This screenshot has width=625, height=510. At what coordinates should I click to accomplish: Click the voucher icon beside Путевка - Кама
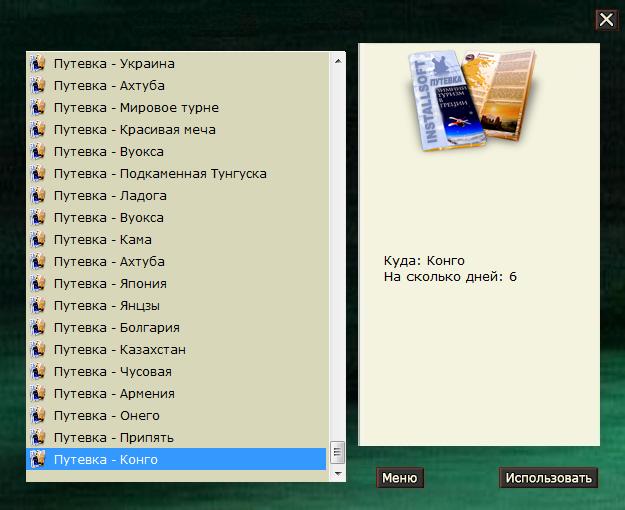point(38,240)
